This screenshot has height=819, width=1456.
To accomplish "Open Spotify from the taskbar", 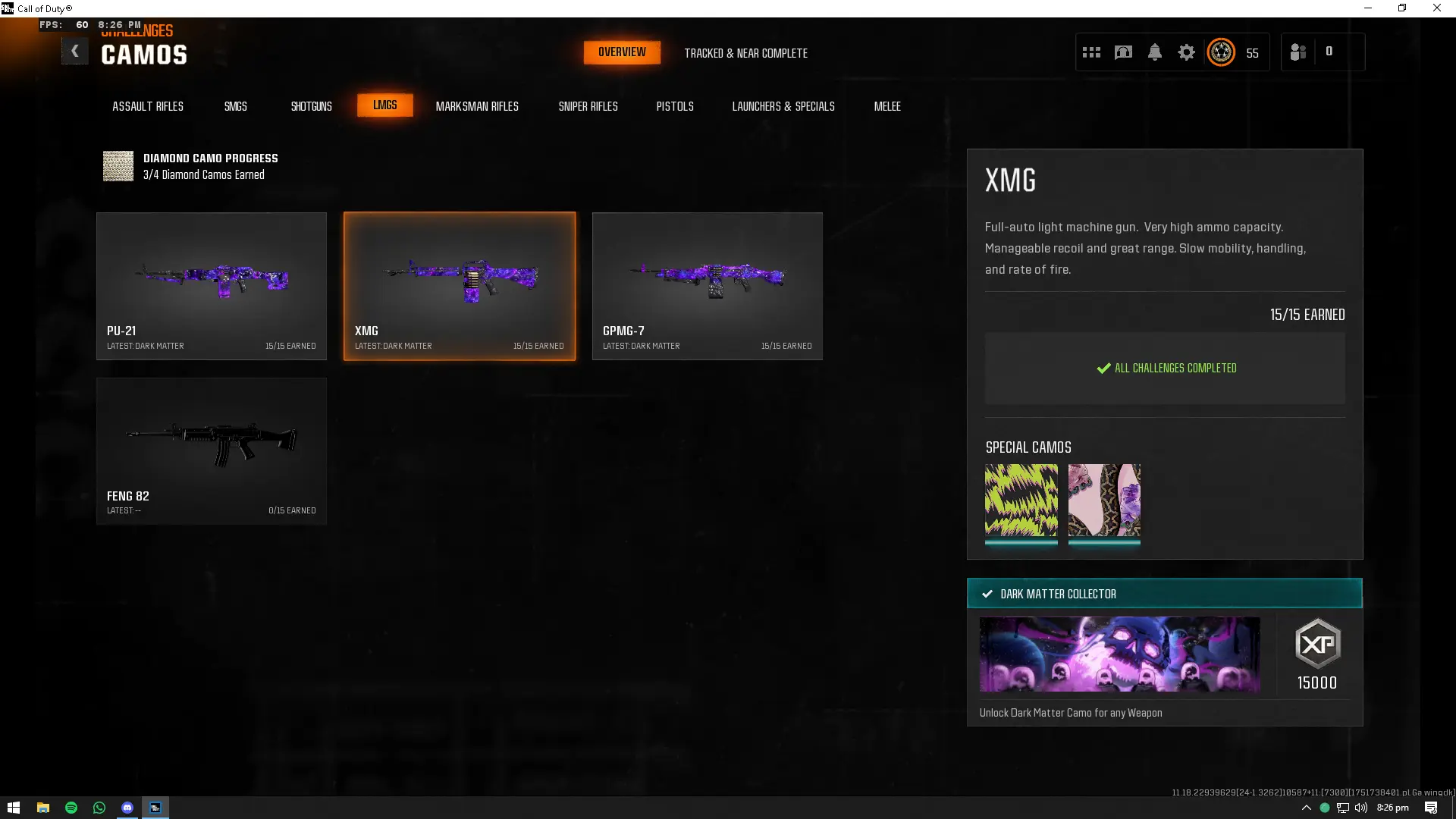I will coord(71,808).
